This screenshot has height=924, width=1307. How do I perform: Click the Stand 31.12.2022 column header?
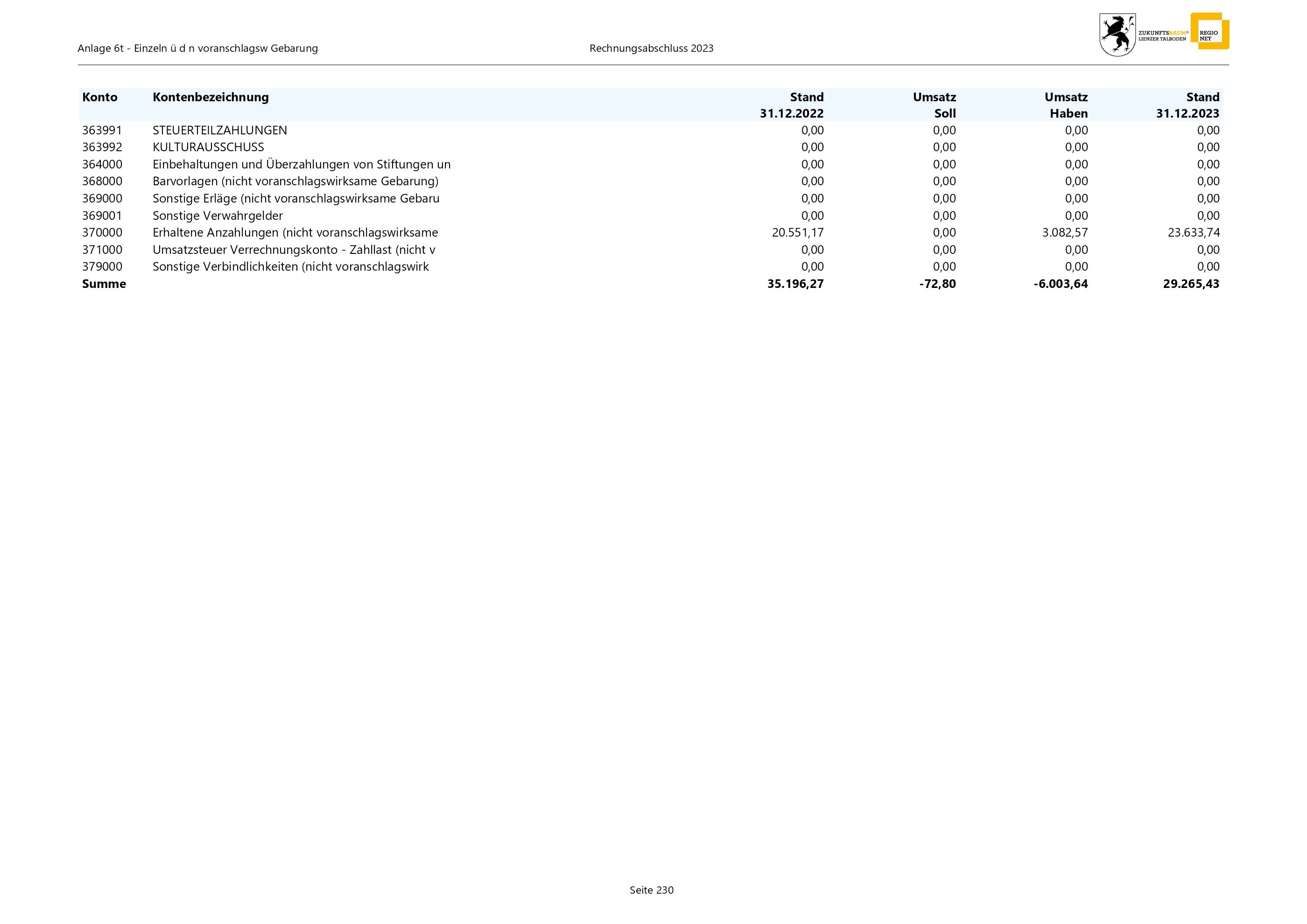tap(792, 105)
